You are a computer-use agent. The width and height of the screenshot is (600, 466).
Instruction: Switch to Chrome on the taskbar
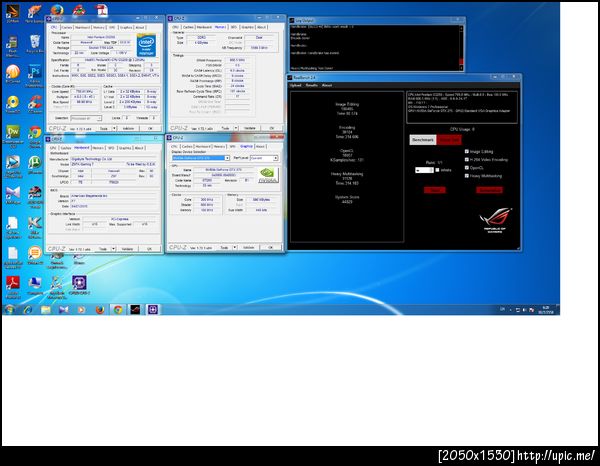118,310
